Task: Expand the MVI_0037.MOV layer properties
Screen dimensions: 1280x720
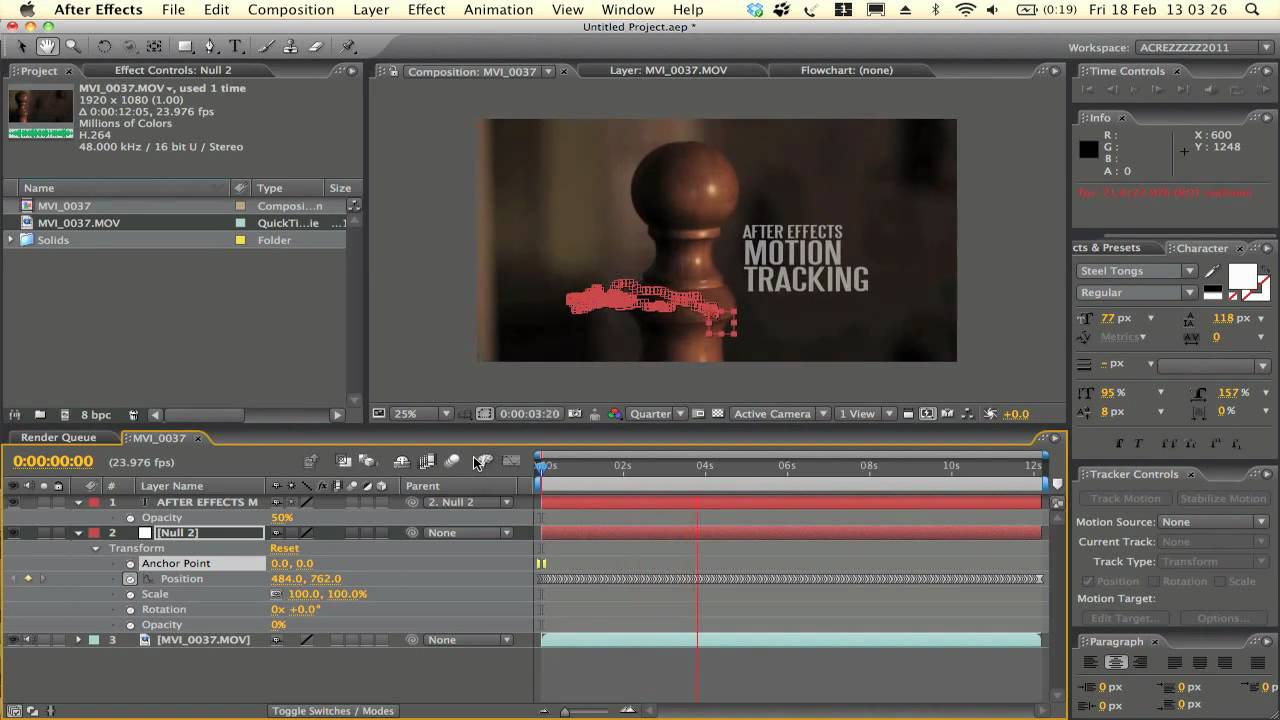Action: coord(78,640)
